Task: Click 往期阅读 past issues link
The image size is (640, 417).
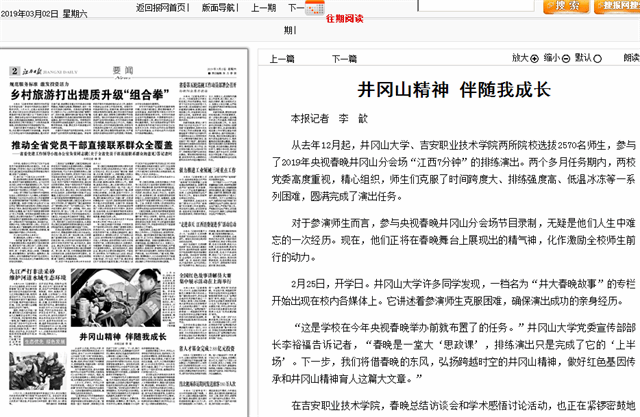Action: click(342, 17)
